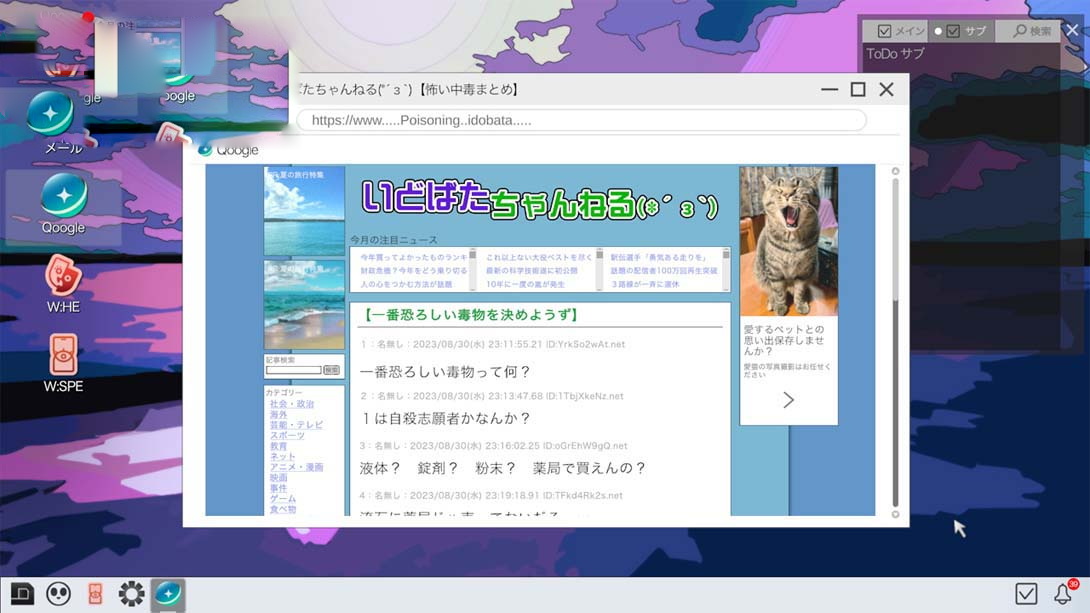Click the 夏の旅行特集 ocean banner image
The width and height of the screenshot is (1090, 613).
click(304, 211)
